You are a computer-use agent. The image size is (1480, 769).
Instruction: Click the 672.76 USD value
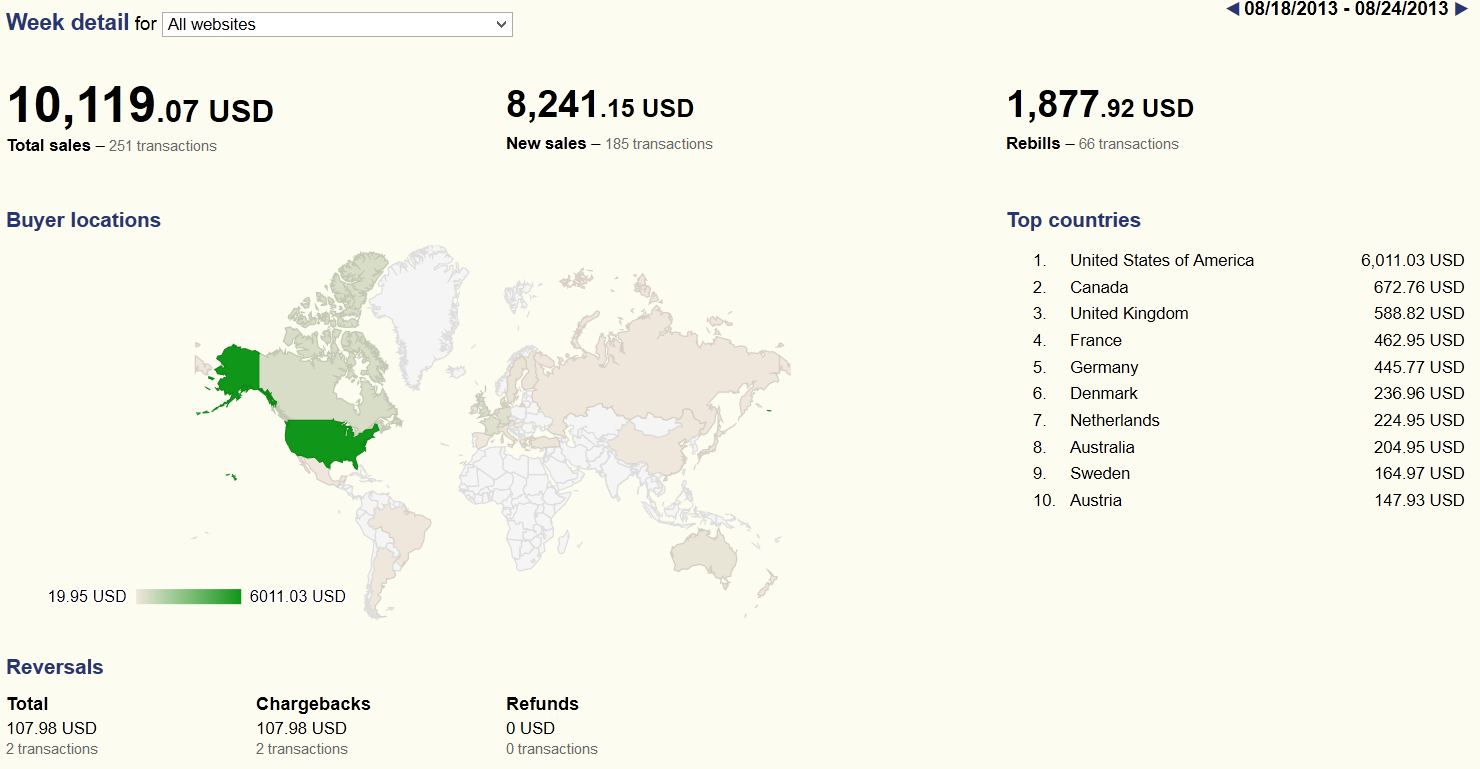click(x=1419, y=287)
